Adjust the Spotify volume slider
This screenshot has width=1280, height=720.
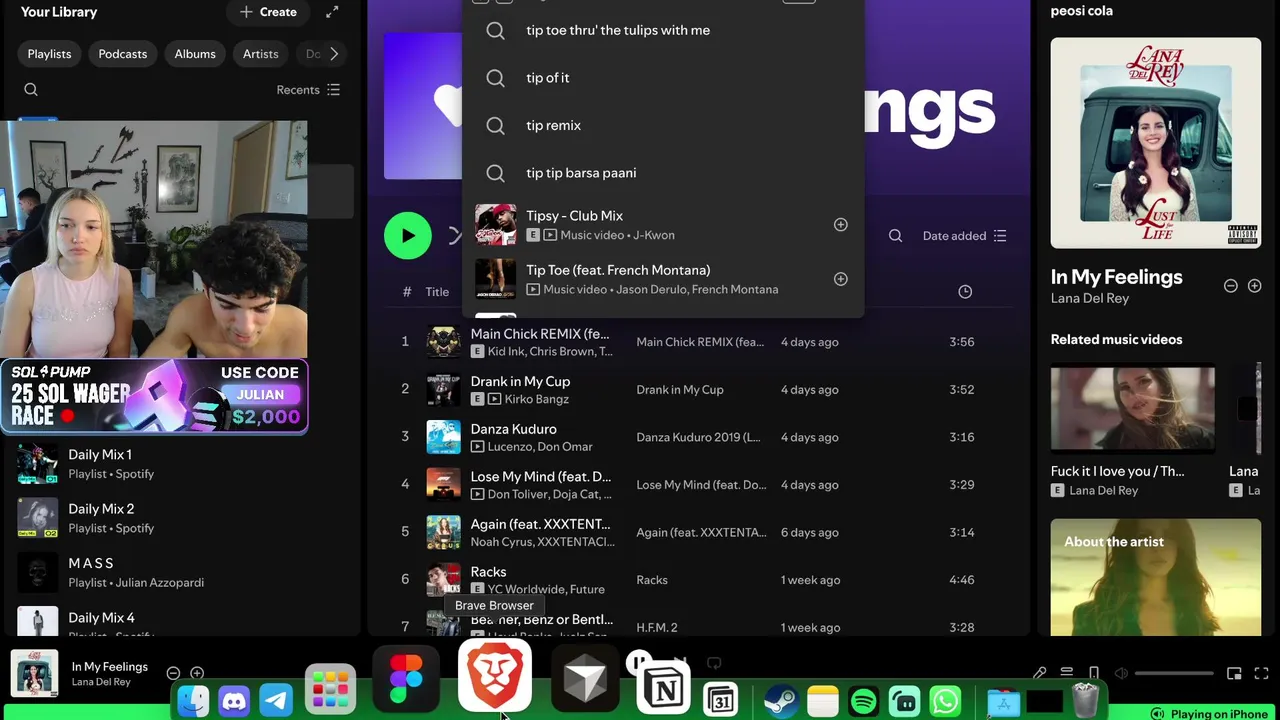point(1172,674)
